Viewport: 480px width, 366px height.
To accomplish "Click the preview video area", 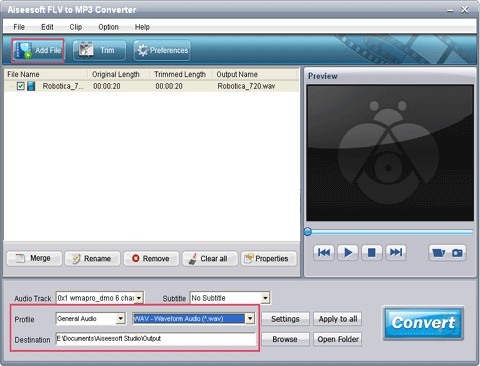I will click(x=390, y=153).
